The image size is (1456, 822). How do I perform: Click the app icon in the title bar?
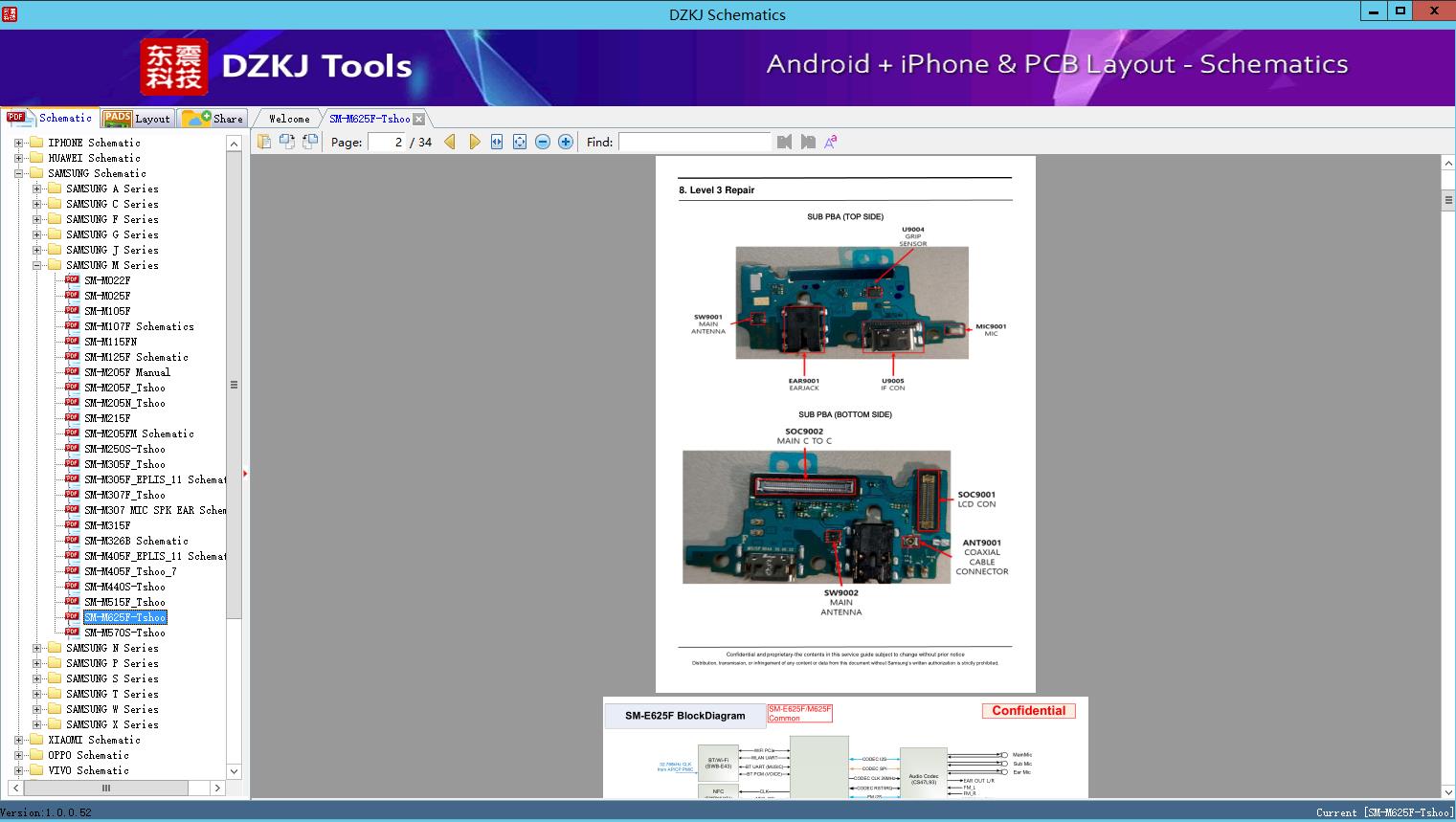10,13
